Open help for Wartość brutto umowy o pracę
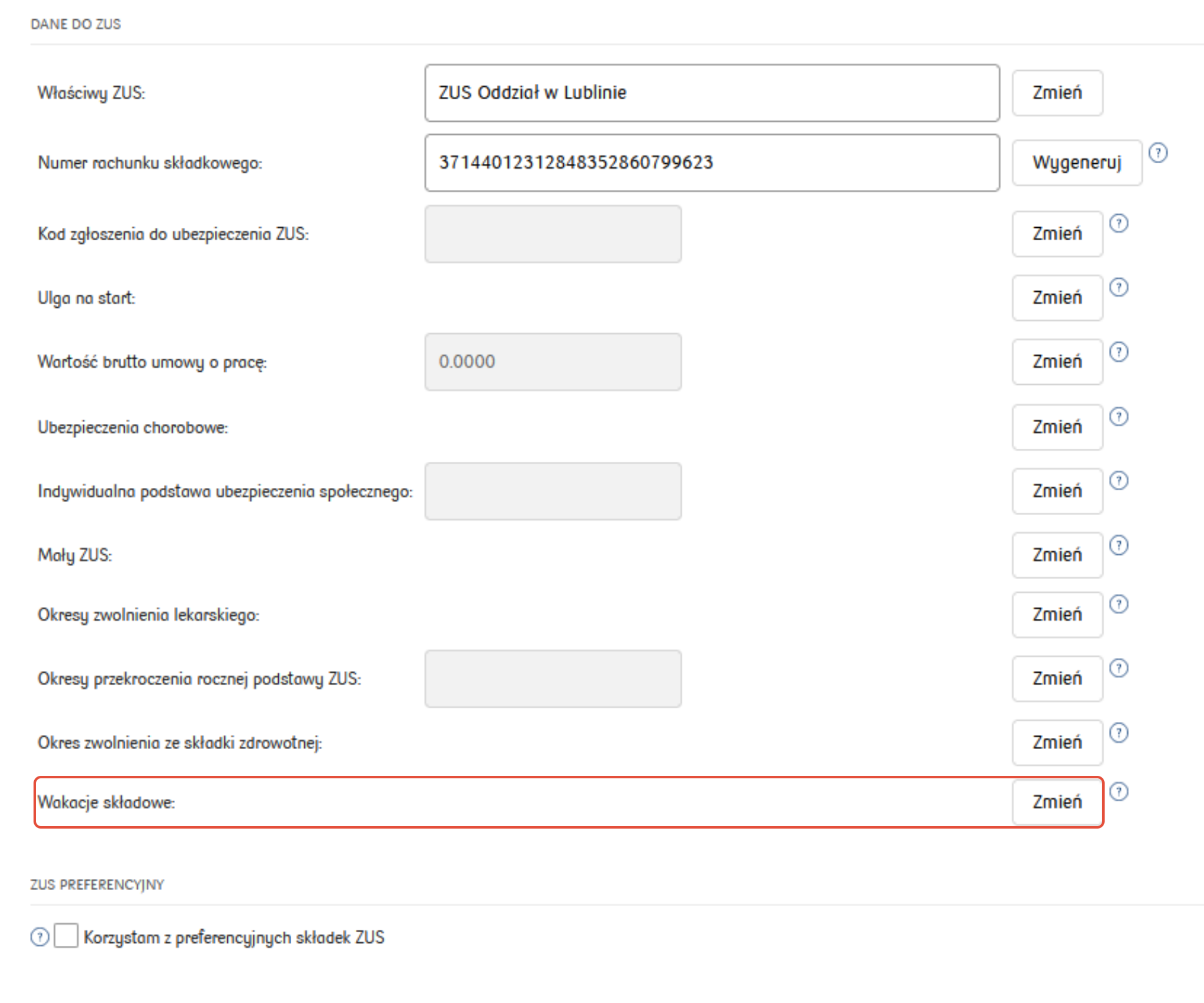 [x=1118, y=352]
